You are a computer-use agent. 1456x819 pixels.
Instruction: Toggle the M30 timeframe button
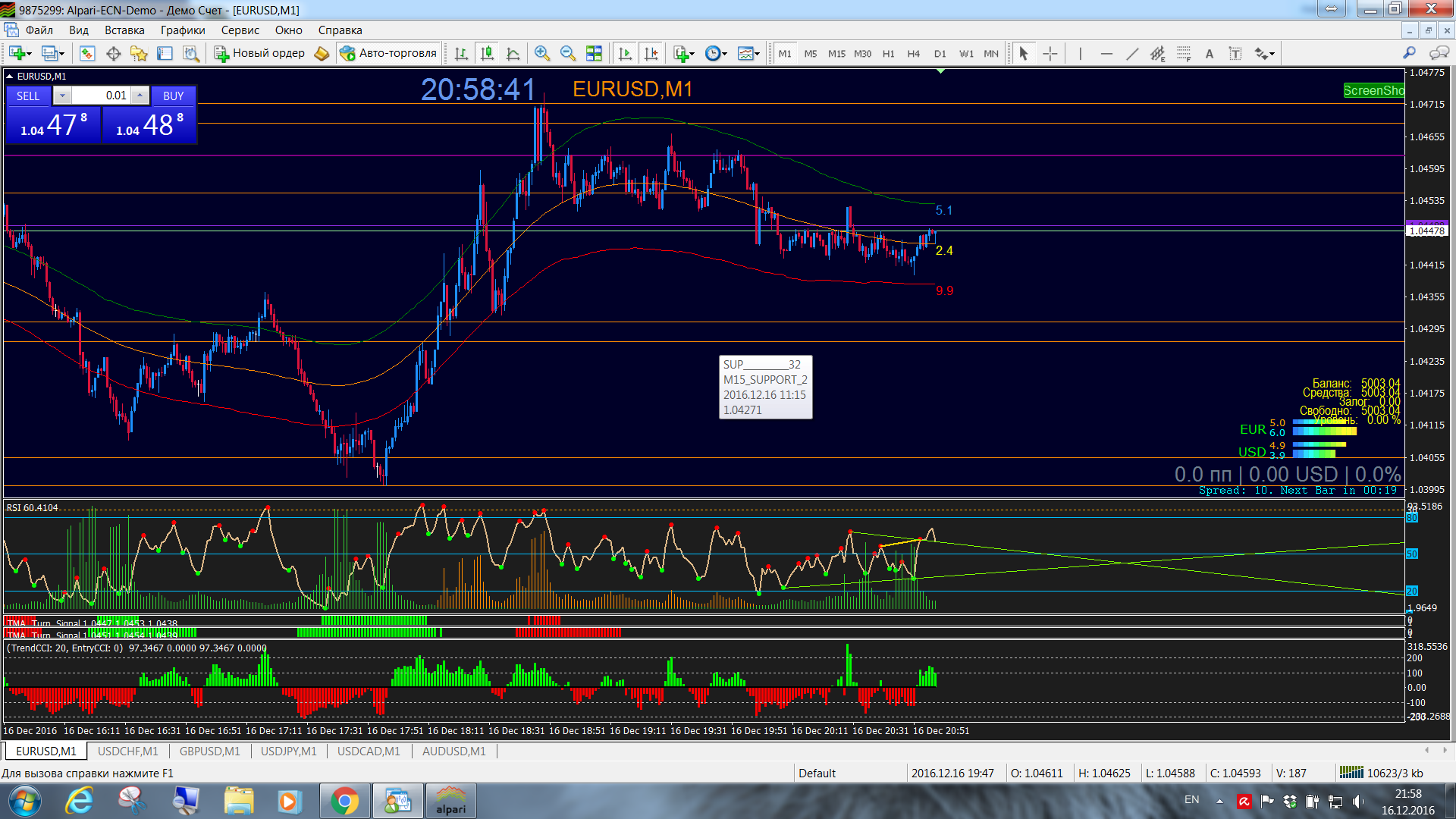point(862,53)
